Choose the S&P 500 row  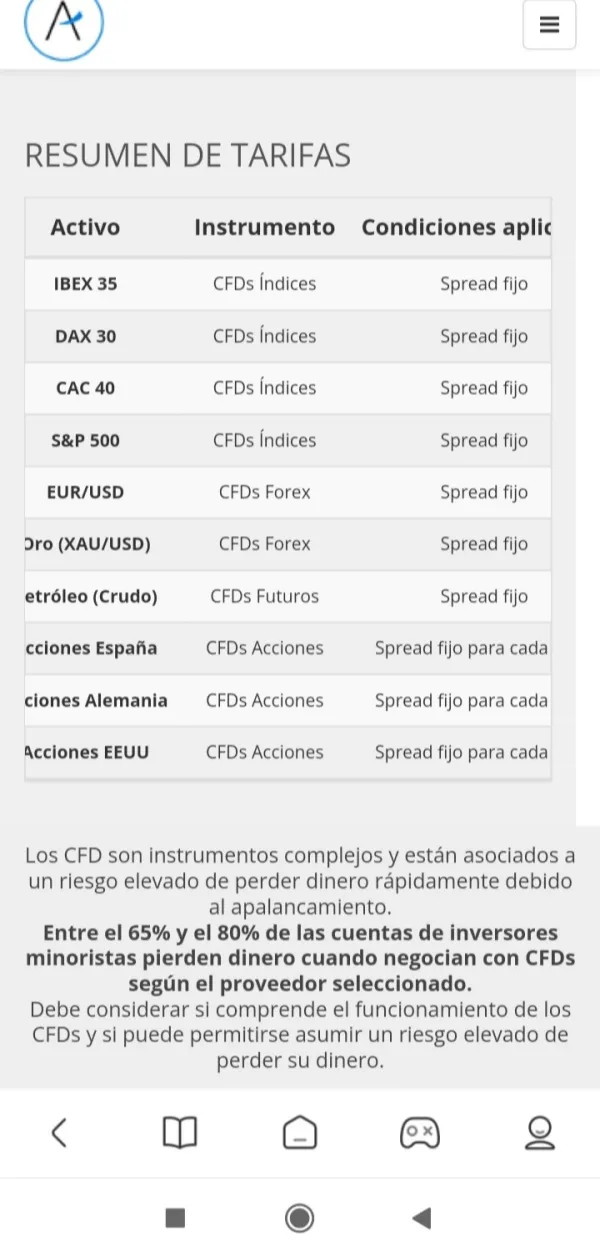(85, 440)
